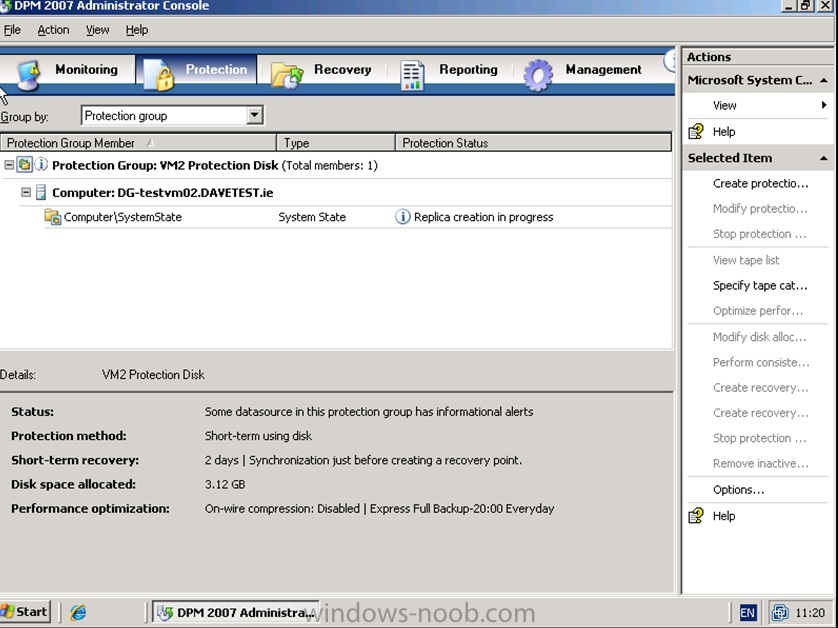Sort by Protection Group Member column
838x628 pixels.
(138, 143)
